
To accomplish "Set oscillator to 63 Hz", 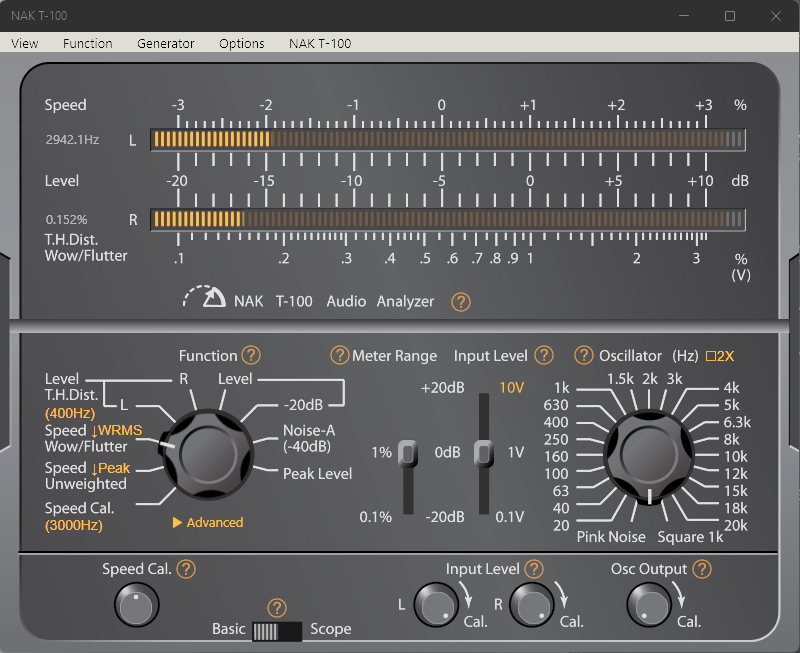I will click(x=561, y=491).
